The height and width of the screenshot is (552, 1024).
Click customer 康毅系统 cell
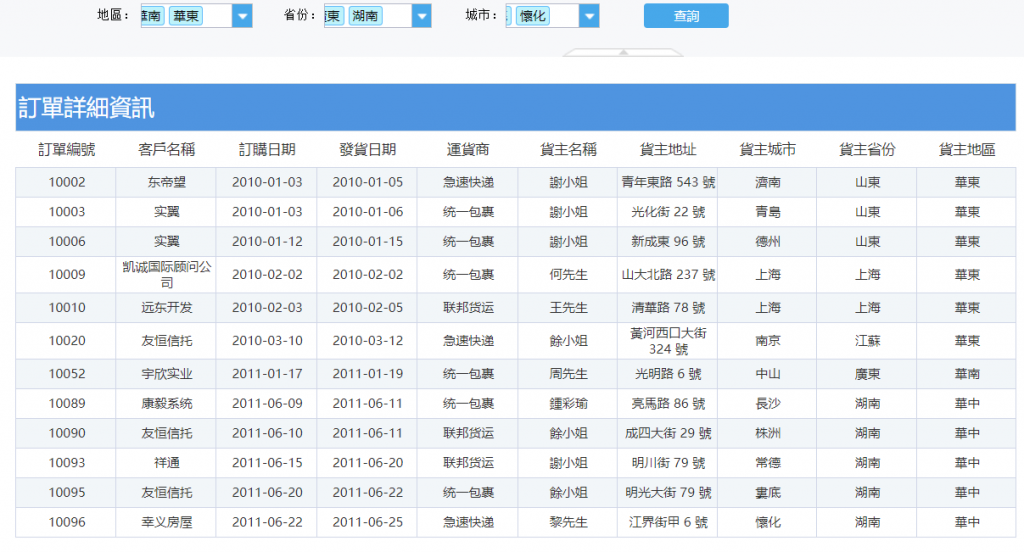pyautogui.click(x=167, y=404)
